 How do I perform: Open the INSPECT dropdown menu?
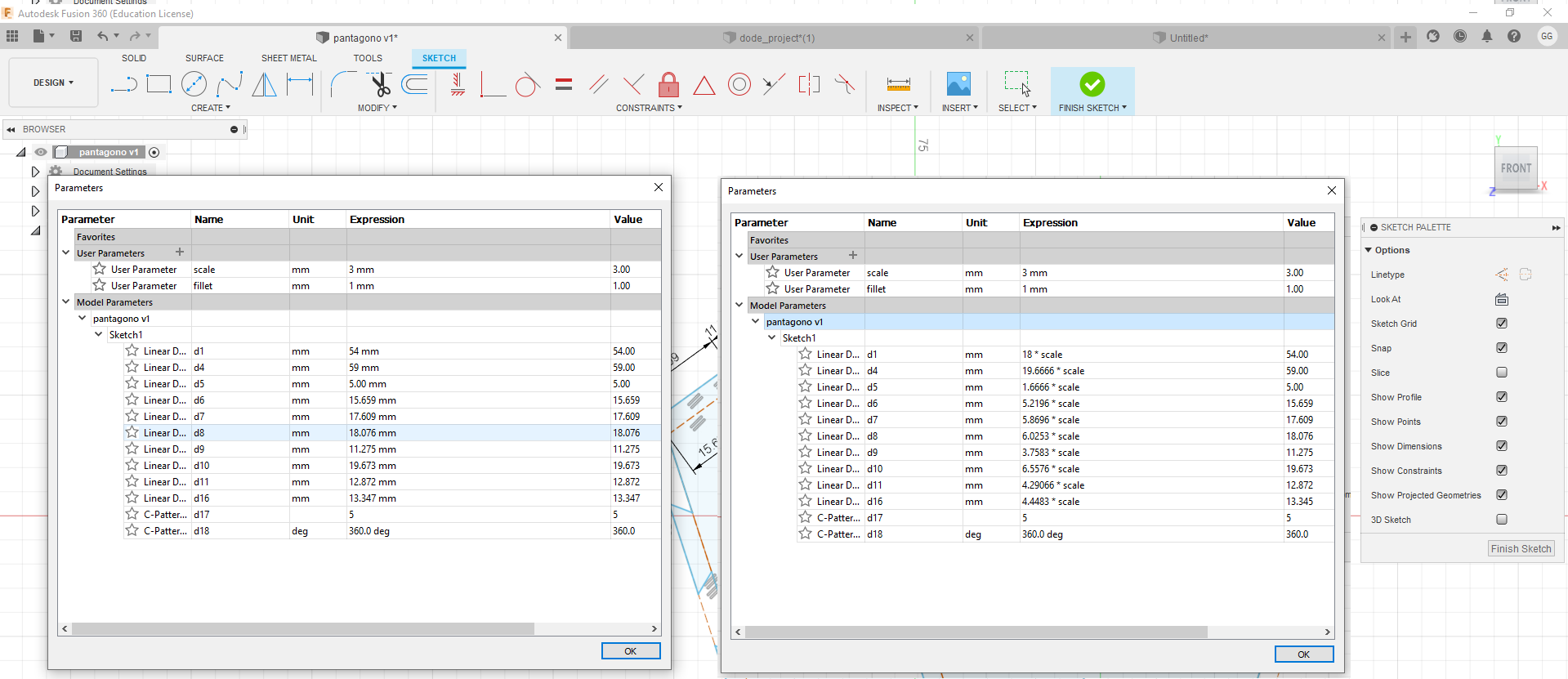coord(898,108)
